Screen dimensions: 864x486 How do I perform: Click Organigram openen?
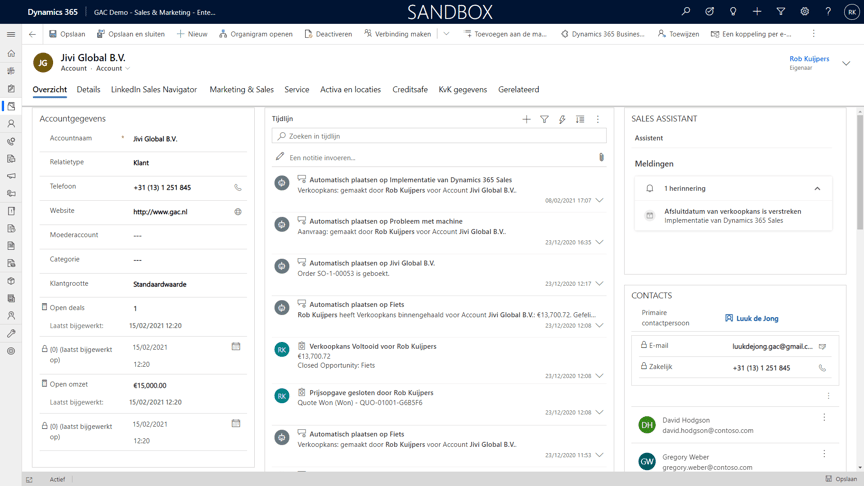tap(256, 34)
